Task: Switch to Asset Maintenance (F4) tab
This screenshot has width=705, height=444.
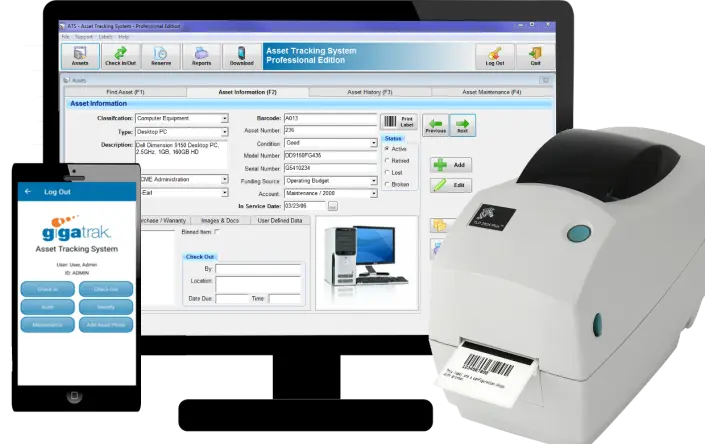Action: click(x=491, y=92)
